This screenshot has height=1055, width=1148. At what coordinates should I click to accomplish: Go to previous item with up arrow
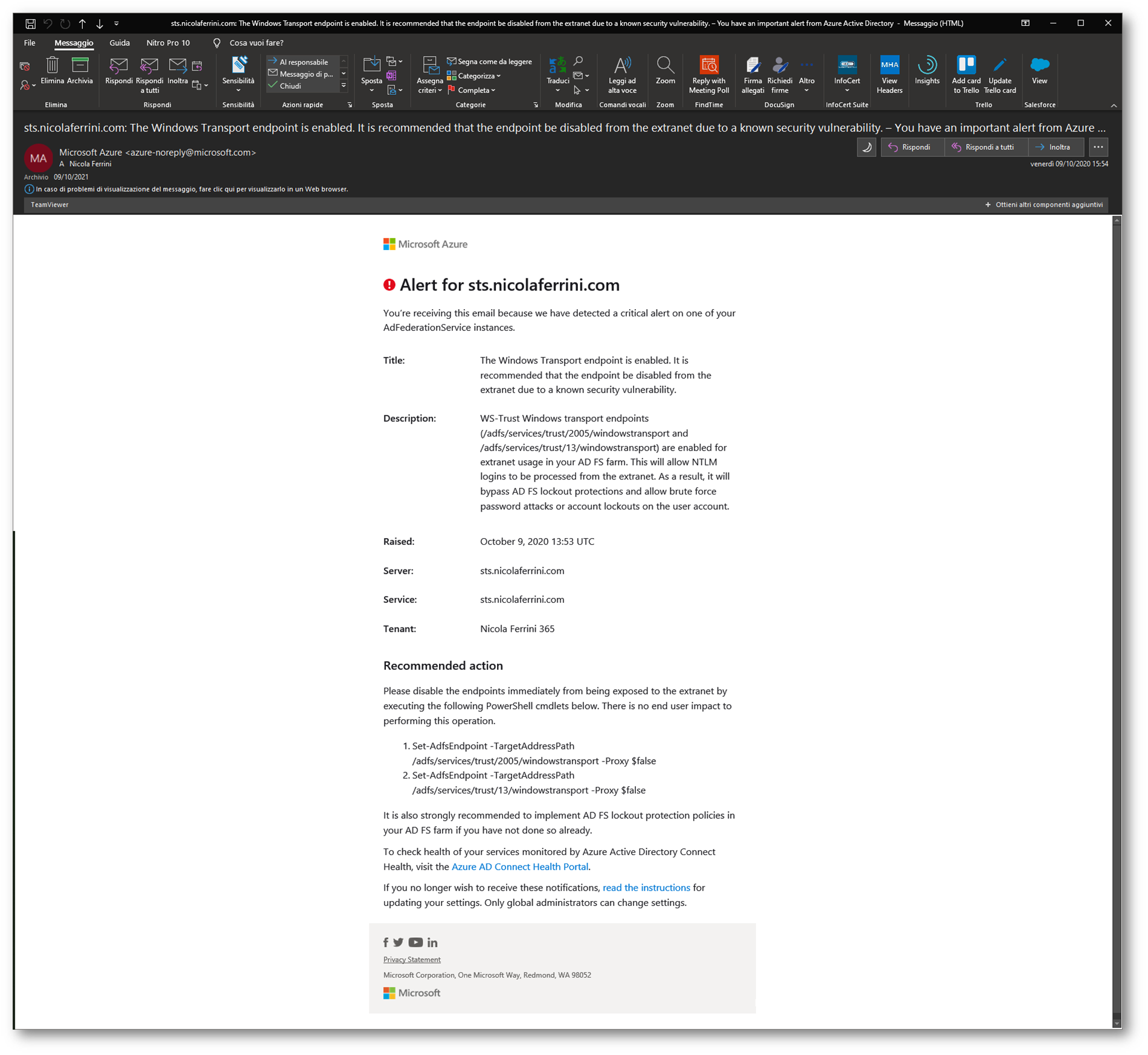(x=82, y=24)
